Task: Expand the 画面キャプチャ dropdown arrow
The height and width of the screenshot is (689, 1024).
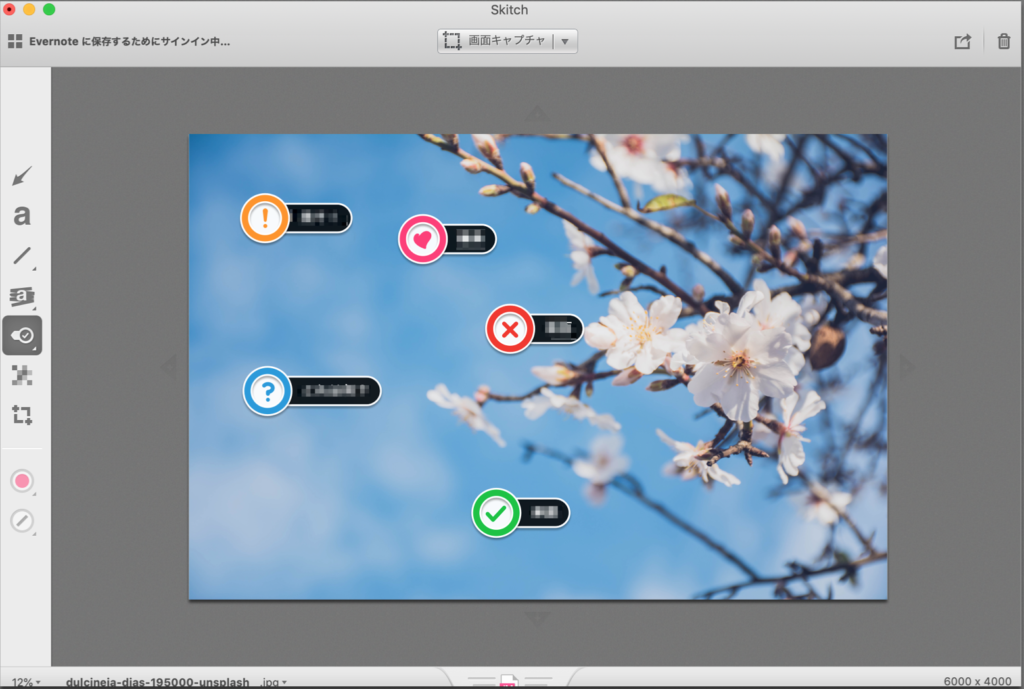Action: coord(565,42)
